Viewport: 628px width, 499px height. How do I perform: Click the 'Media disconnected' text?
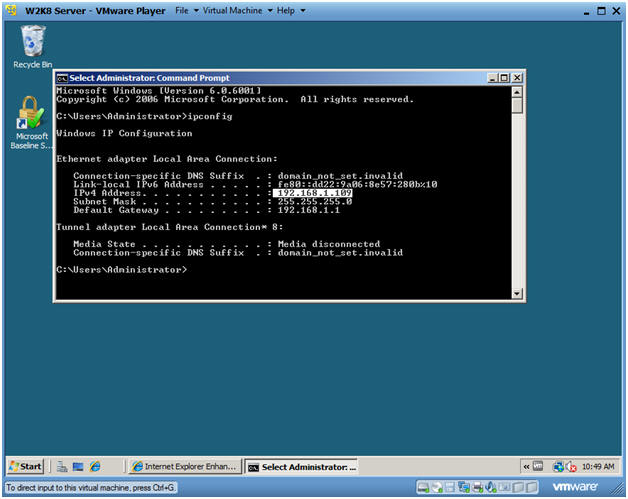tap(329, 244)
